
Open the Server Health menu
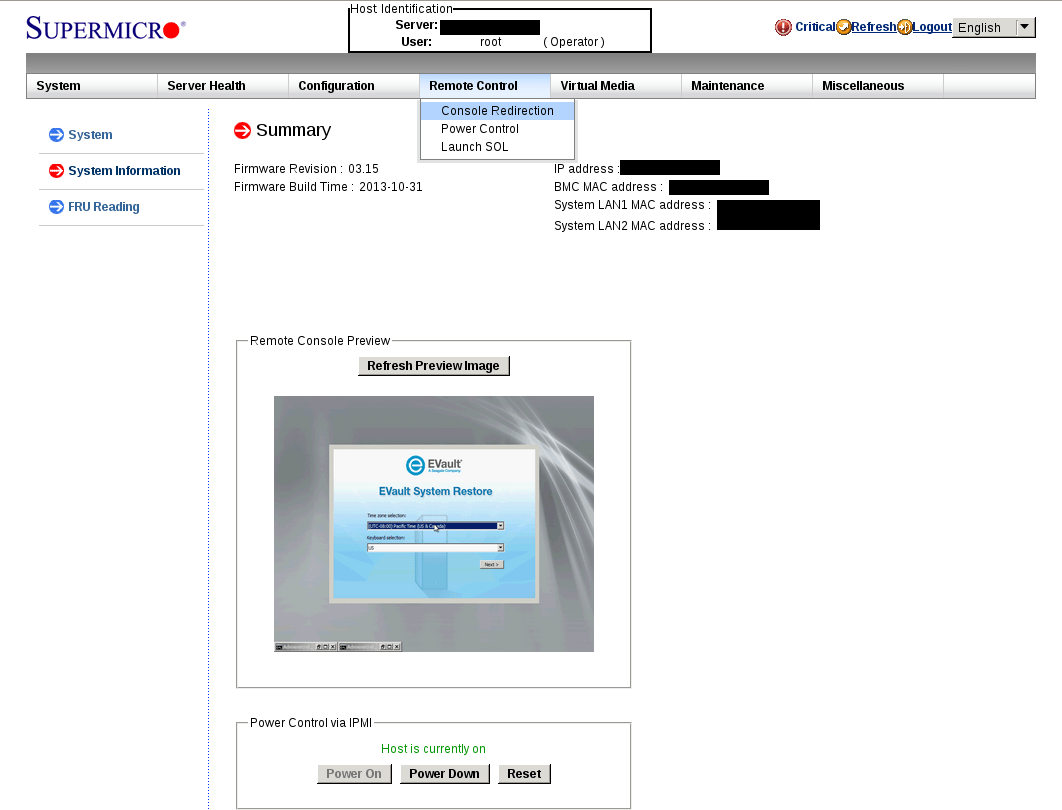pyautogui.click(x=223, y=86)
